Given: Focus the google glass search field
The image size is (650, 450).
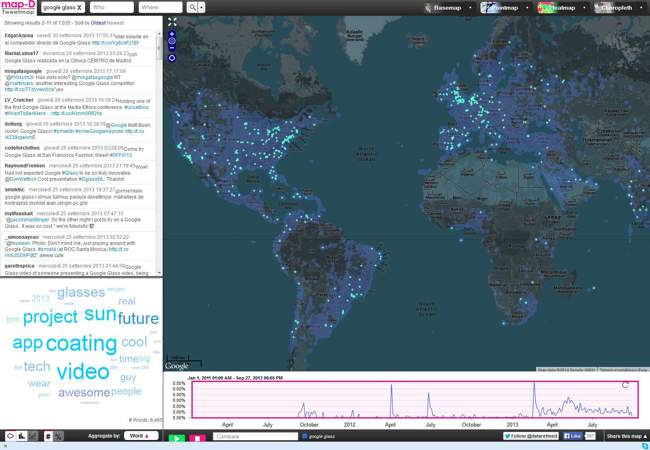Looking at the screenshot, I should (x=63, y=7).
